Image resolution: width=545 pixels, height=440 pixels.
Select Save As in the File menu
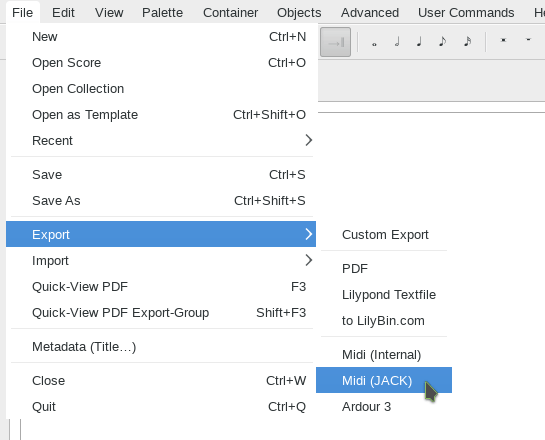tap(161, 201)
